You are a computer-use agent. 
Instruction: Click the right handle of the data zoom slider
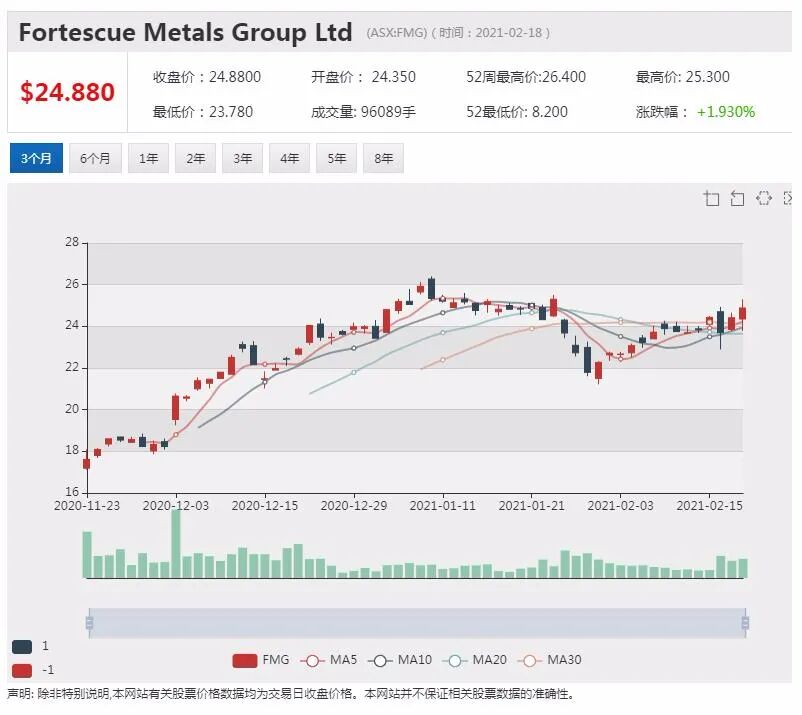[x=745, y=623]
